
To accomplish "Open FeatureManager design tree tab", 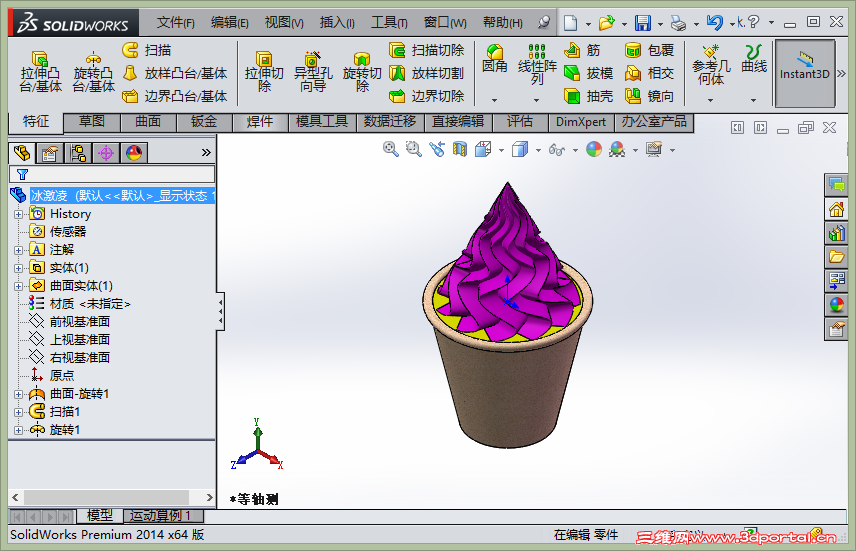I will click(22, 153).
